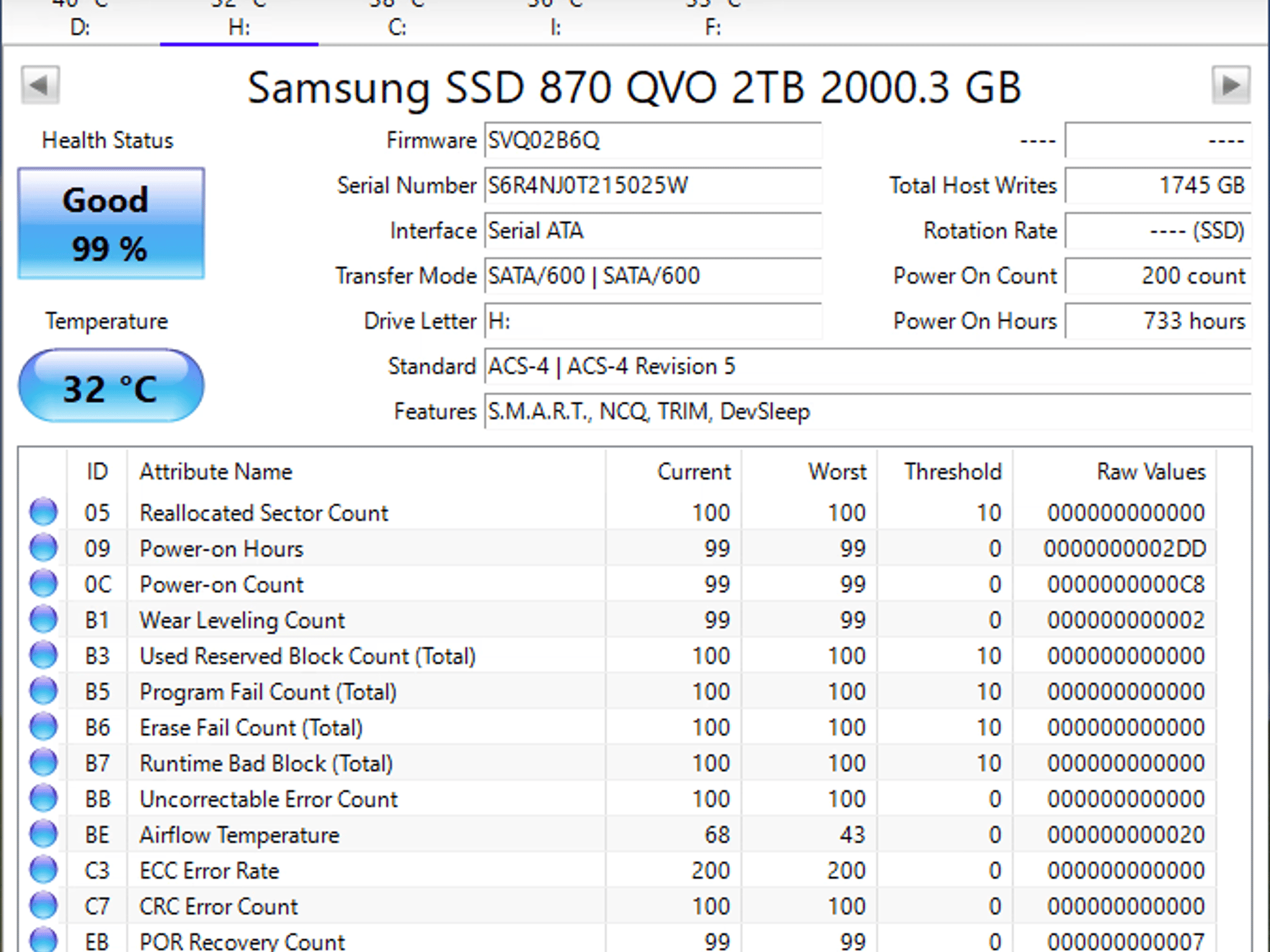Click status orb for Power-on Count row
Screen dimensions: 1270x952
[x=43, y=584]
